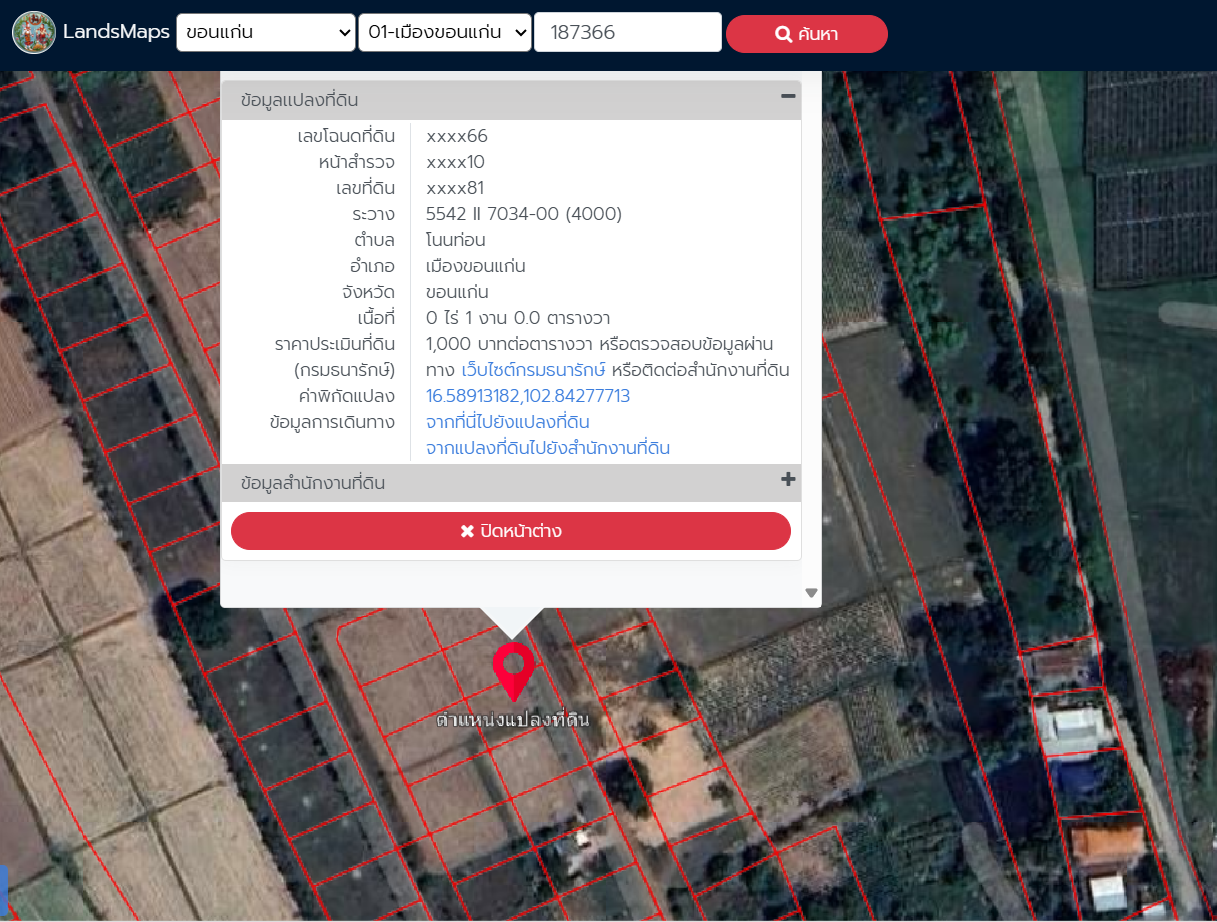Expand land office info with plus icon
Viewport: 1217px width, 922px height.
pyautogui.click(x=788, y=480)
